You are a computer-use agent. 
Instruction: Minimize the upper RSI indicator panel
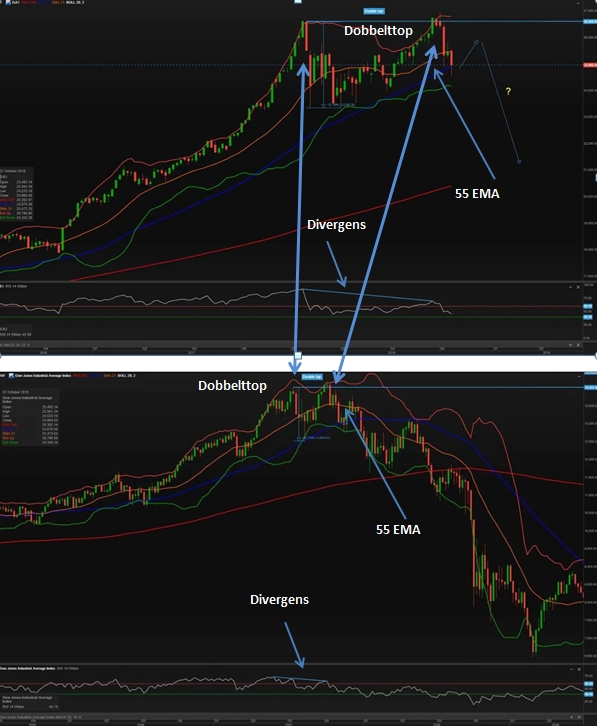[571, 287]
